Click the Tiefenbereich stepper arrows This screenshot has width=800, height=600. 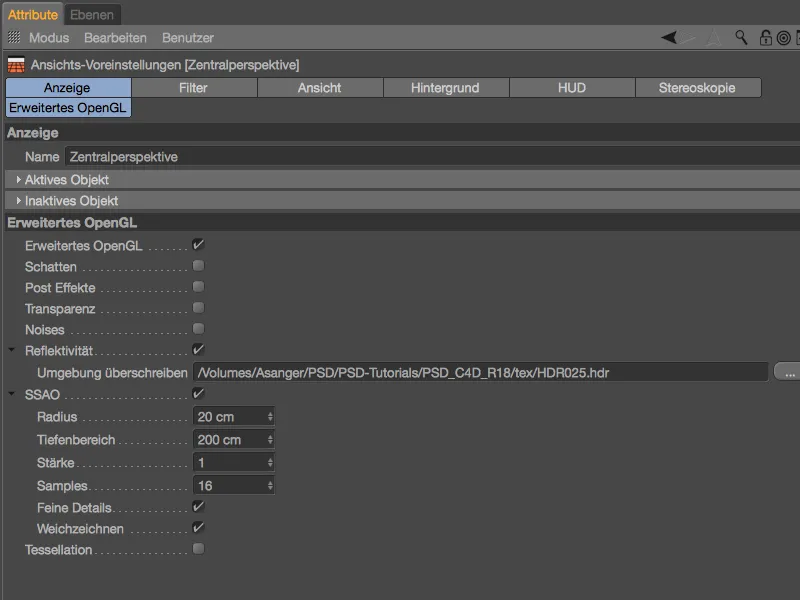[270, 440]
